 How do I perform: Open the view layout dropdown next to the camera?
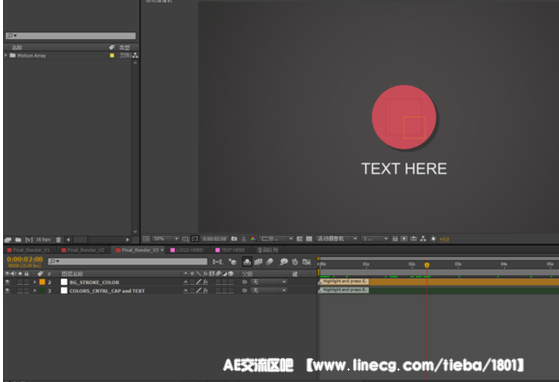coord(375,239)
